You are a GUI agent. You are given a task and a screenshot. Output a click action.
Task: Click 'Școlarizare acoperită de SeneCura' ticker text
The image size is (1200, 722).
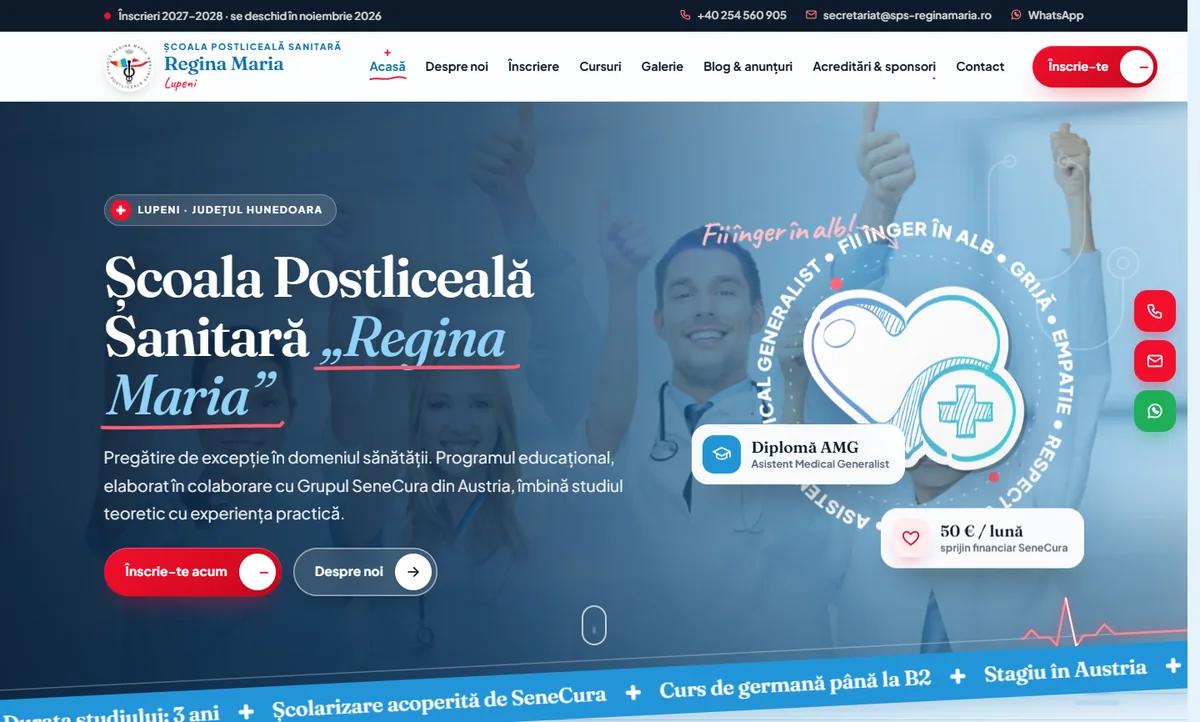click(439, 702)
